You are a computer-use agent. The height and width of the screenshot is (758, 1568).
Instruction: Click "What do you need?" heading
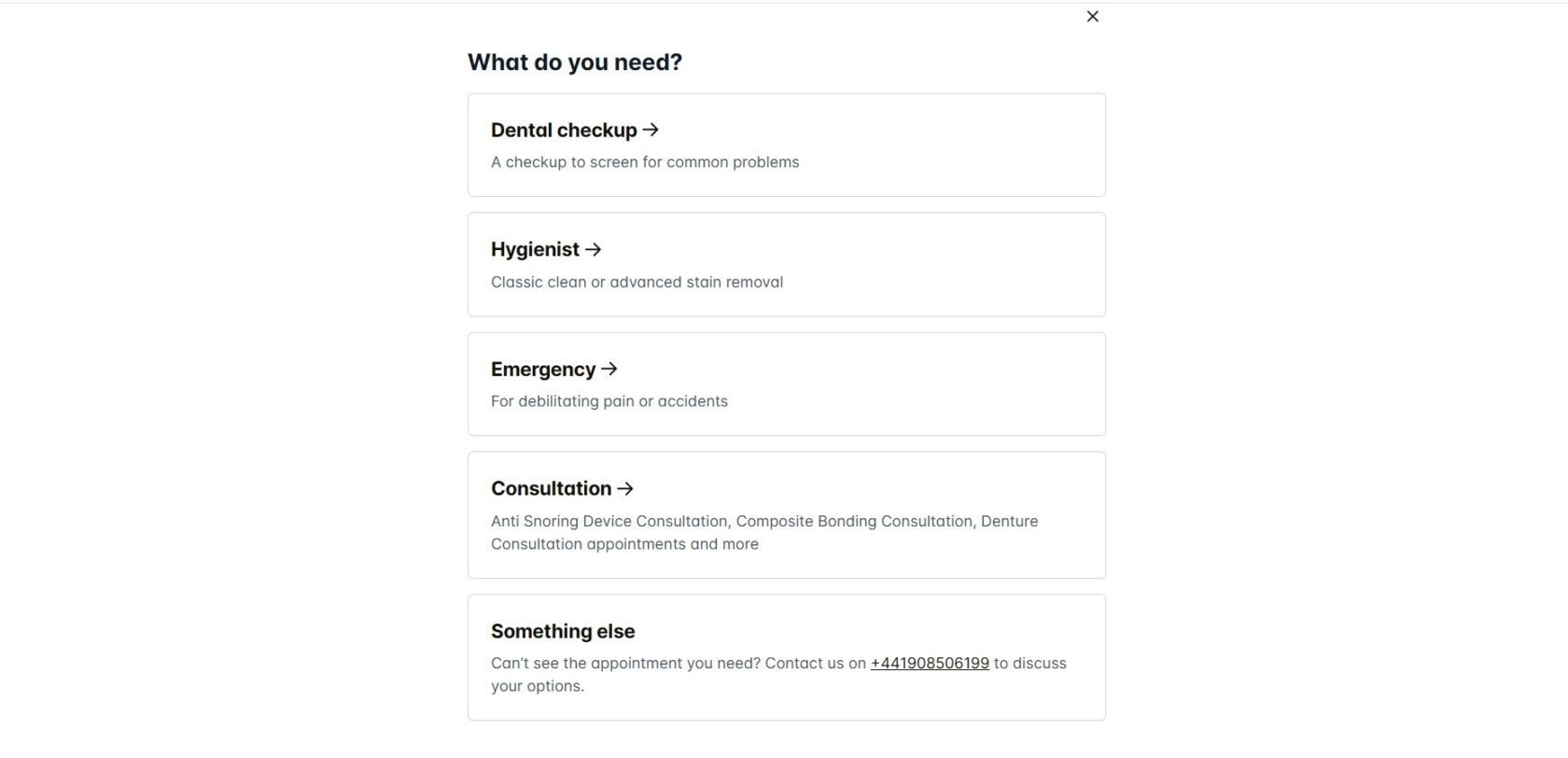[x=575, y=62]
